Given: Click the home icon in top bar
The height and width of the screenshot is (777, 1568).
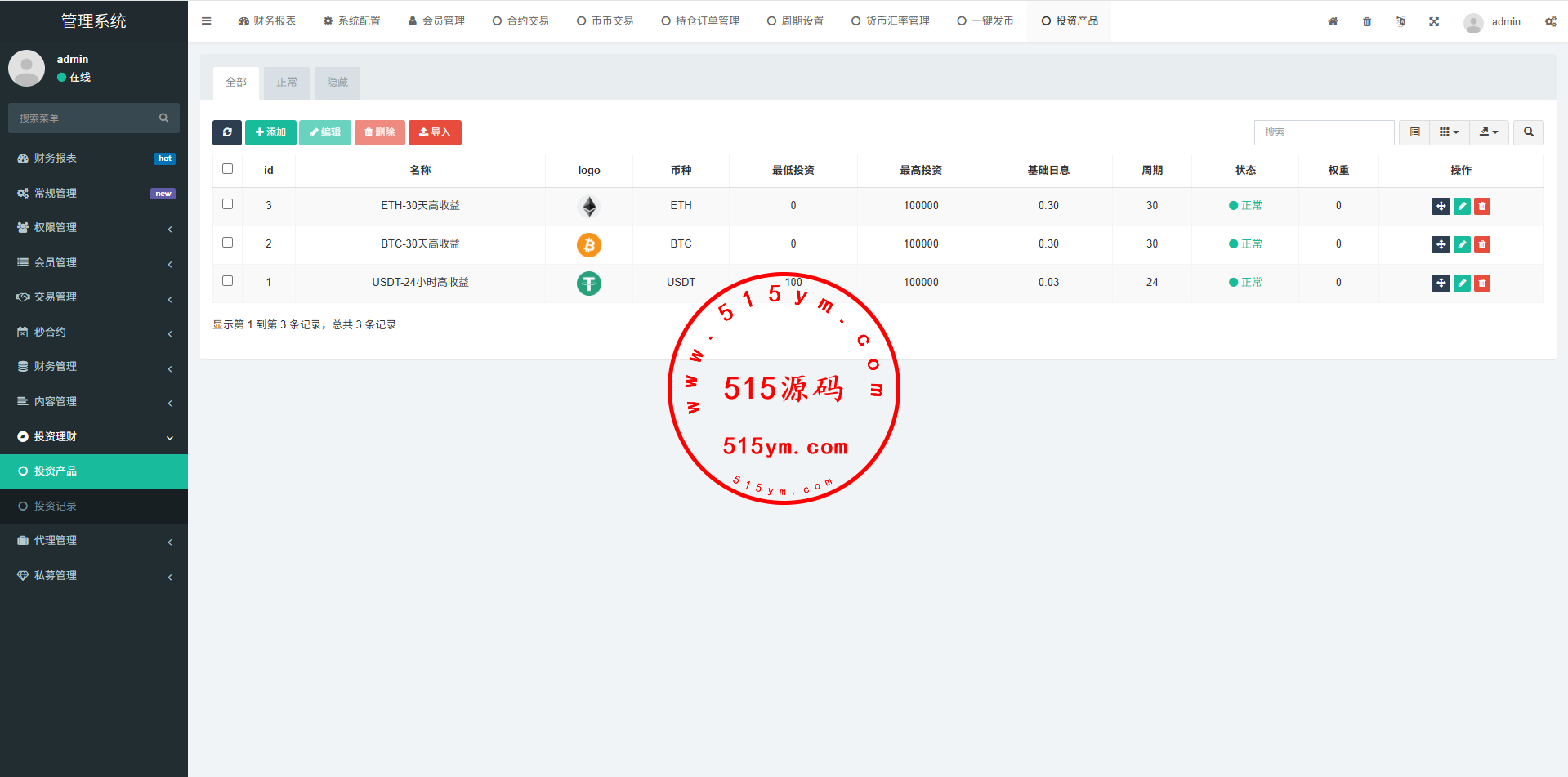Looking at the screenshot, I should pos(1333,21).
